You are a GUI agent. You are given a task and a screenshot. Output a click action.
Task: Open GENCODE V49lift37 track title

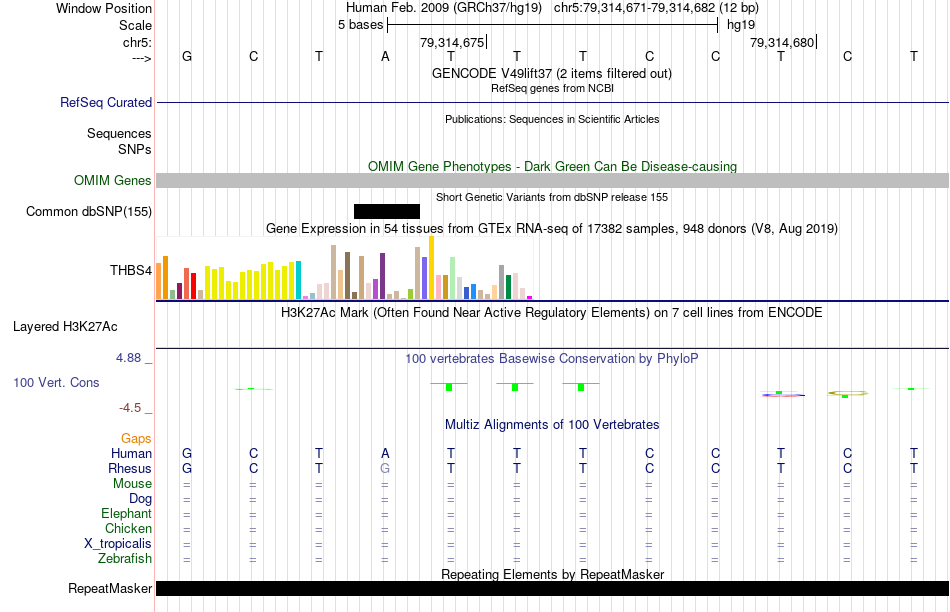coord(552,73)
